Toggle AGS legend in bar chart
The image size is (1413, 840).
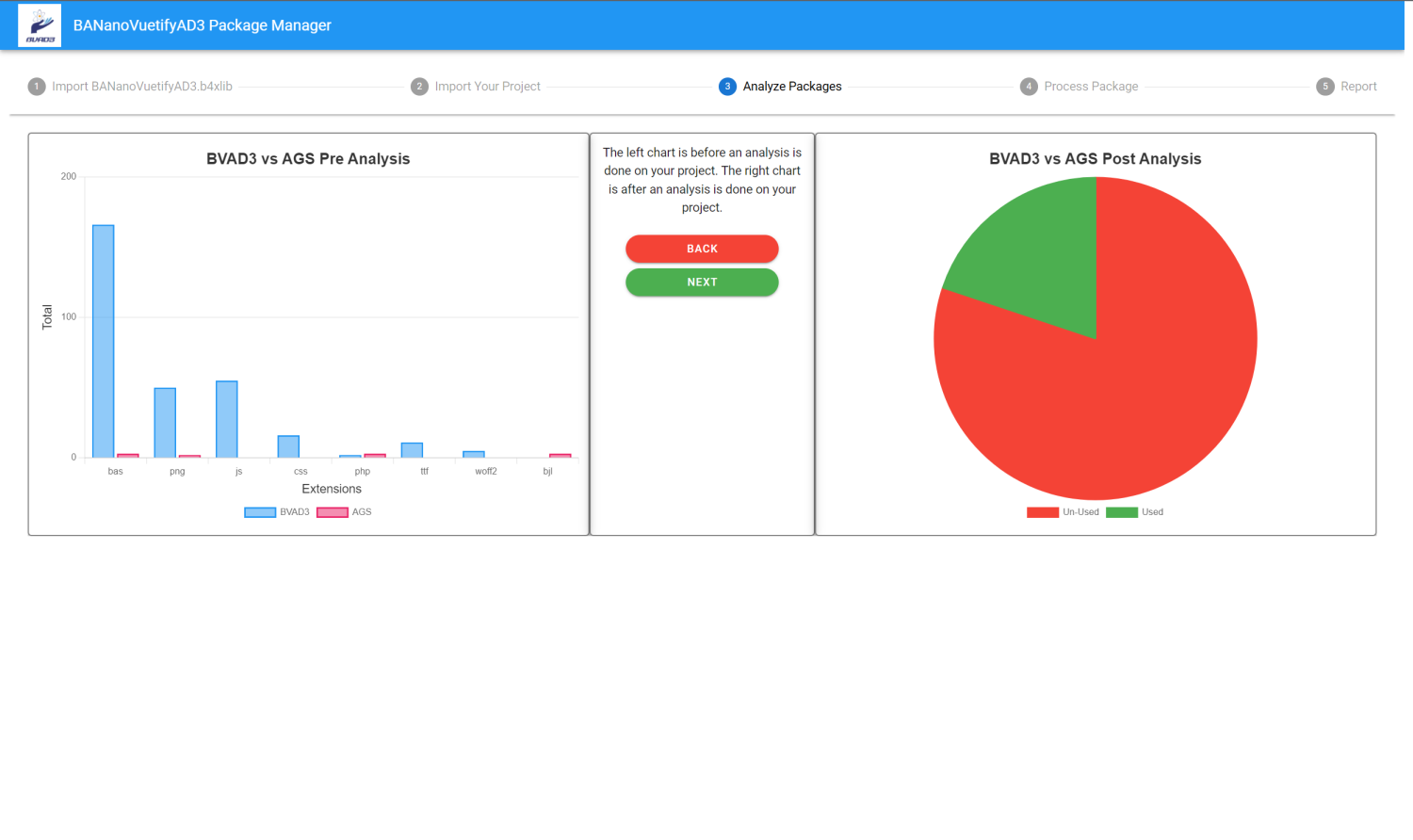[x=344, y=512]
